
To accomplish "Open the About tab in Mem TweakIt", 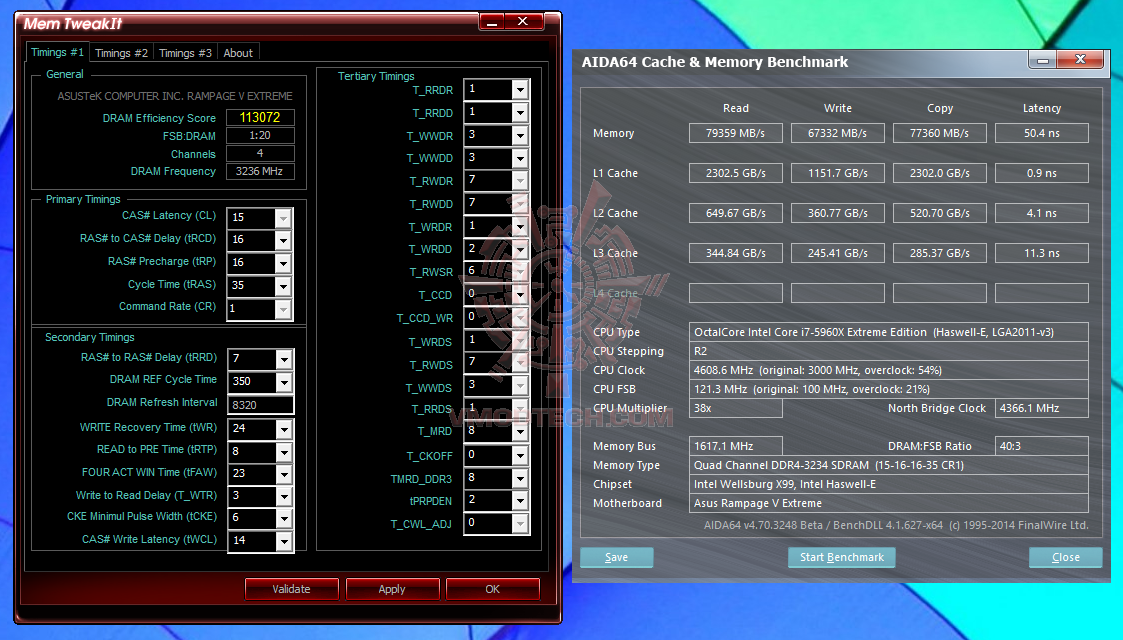I will point(238,53).
